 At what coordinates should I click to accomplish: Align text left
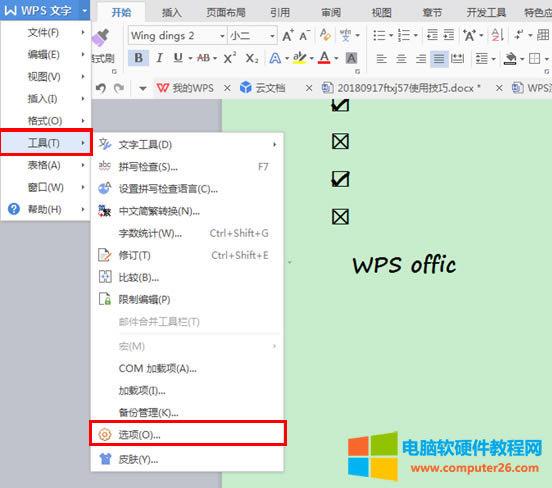coord(381,58)
